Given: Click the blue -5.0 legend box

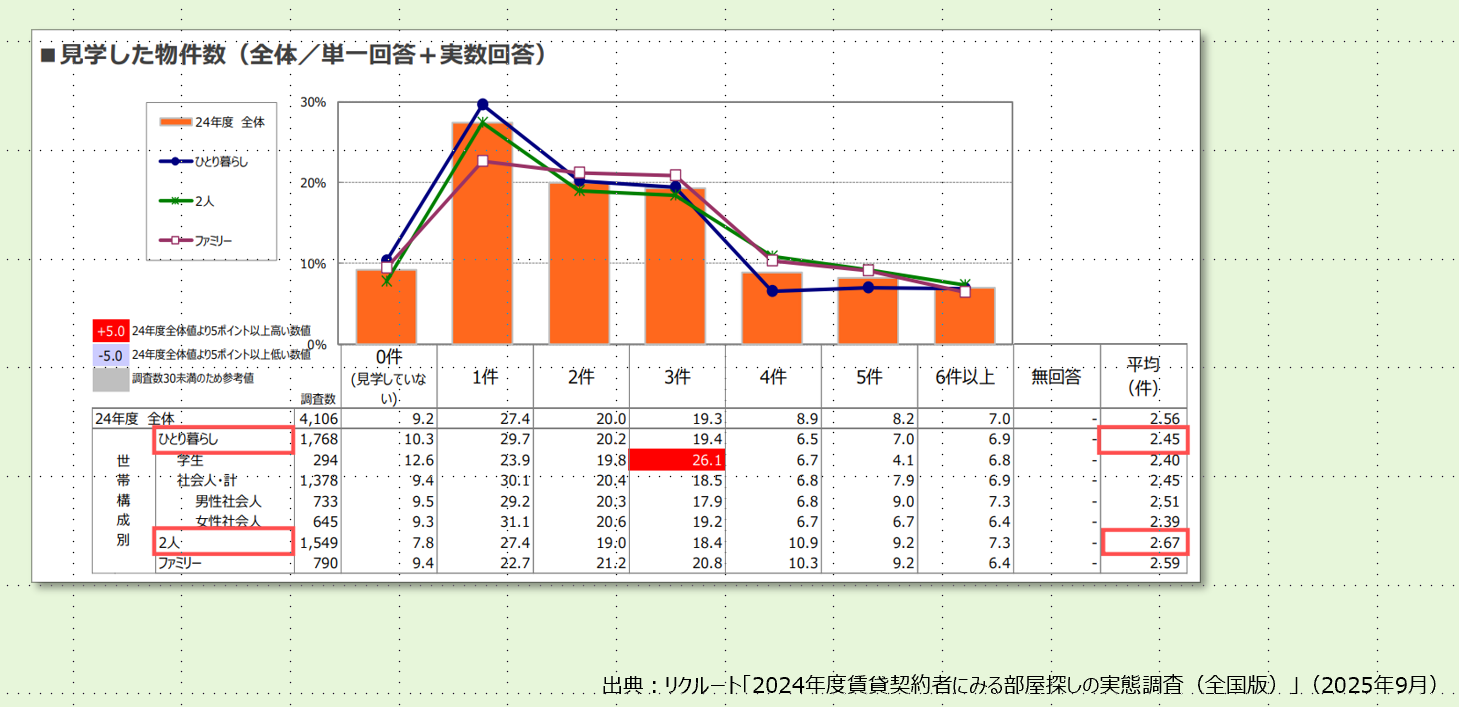Looking at the screenshot, I should 111,354.
